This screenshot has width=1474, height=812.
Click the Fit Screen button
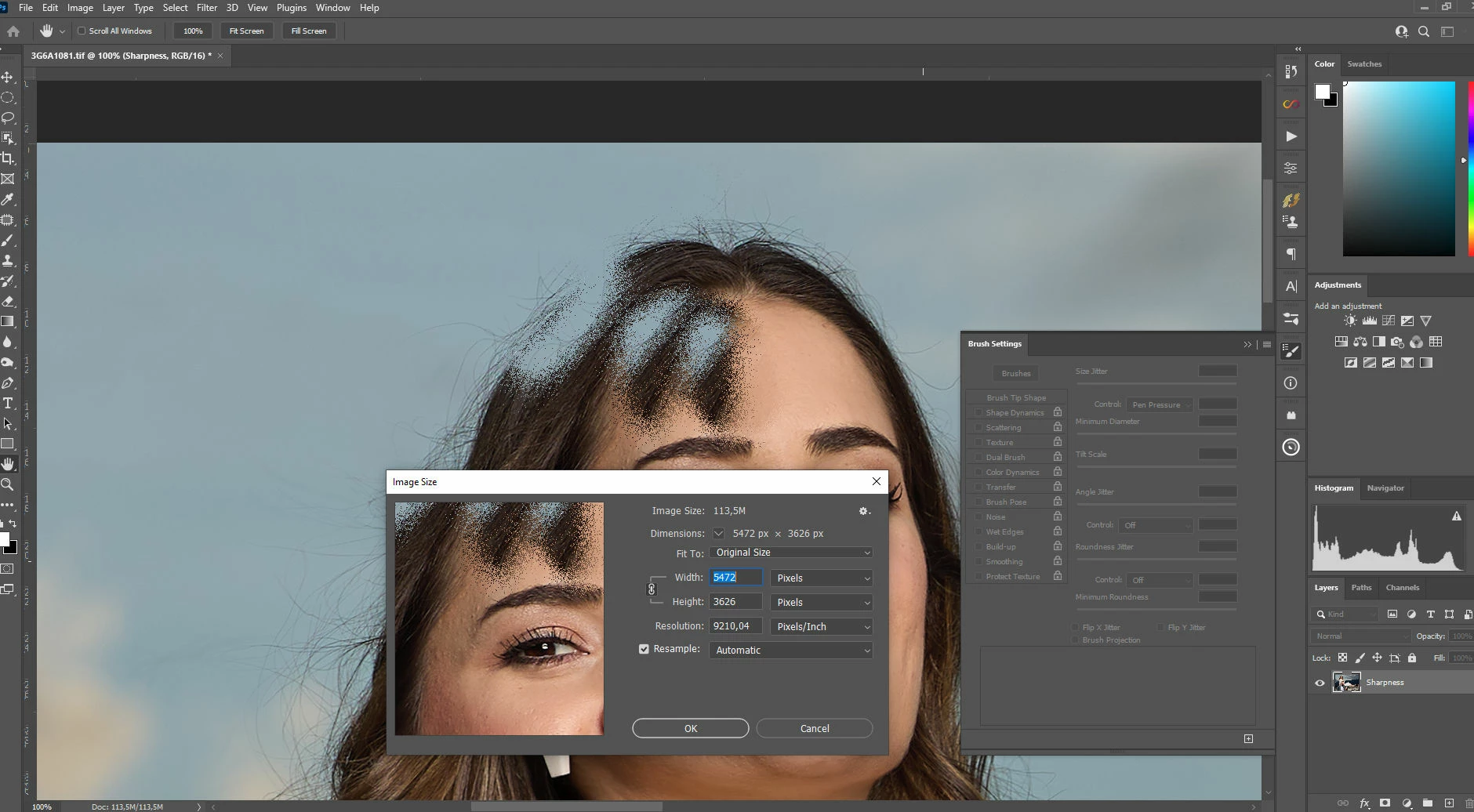(246, 31)
